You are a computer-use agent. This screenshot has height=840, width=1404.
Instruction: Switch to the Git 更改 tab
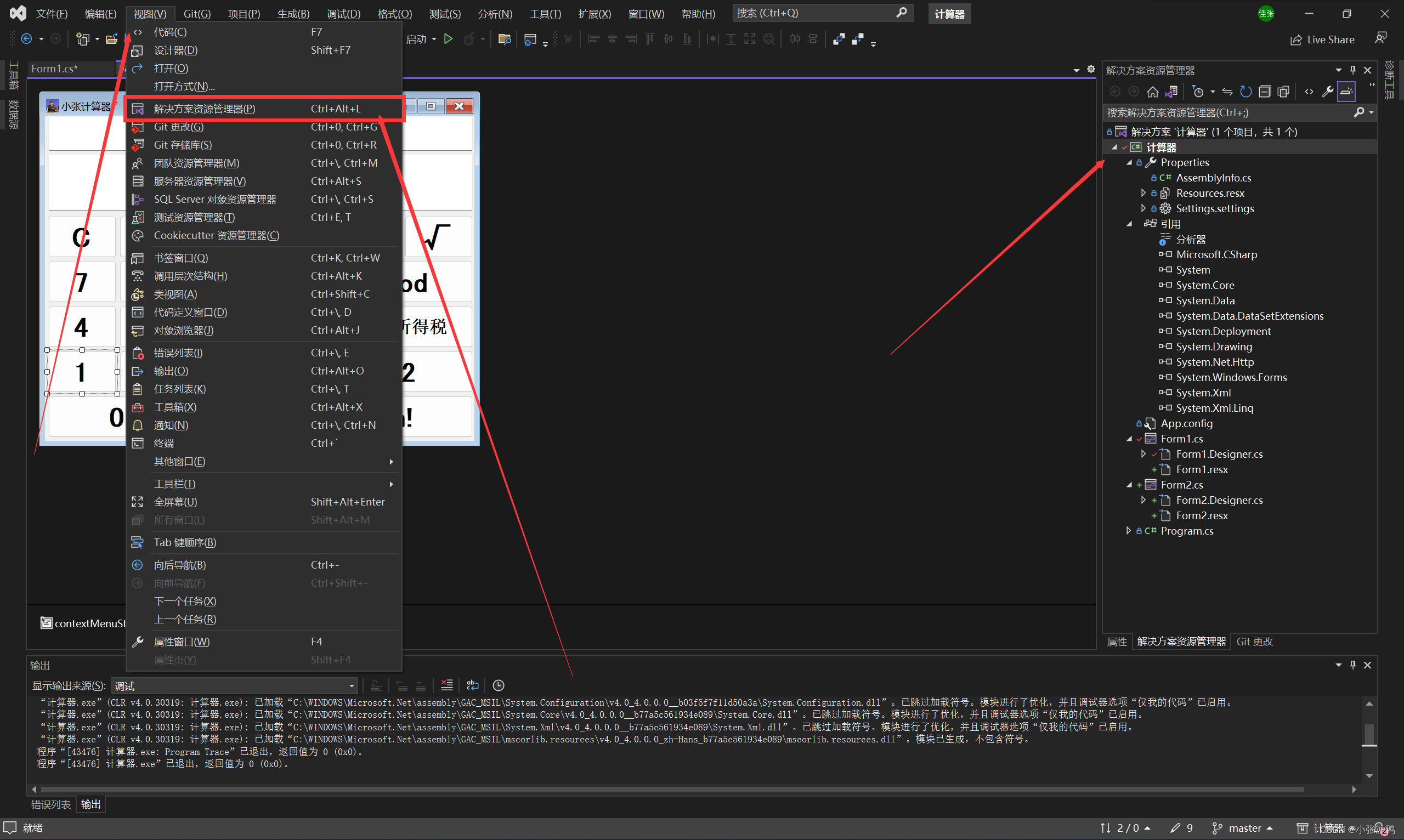pyautogui.click(x=1254, y=642)
